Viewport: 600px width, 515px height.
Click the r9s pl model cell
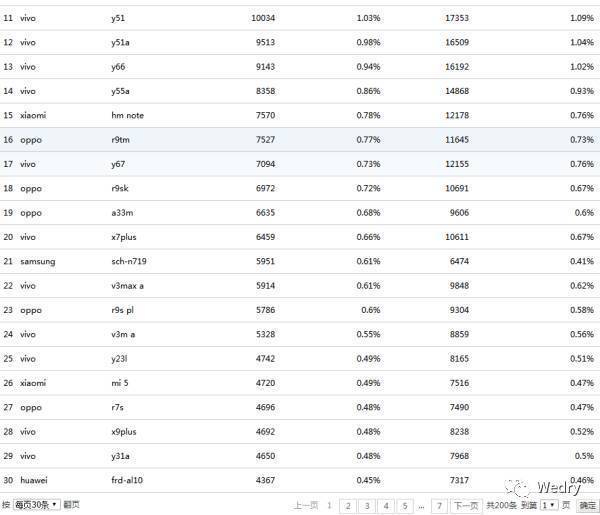(x=122, y=310)
